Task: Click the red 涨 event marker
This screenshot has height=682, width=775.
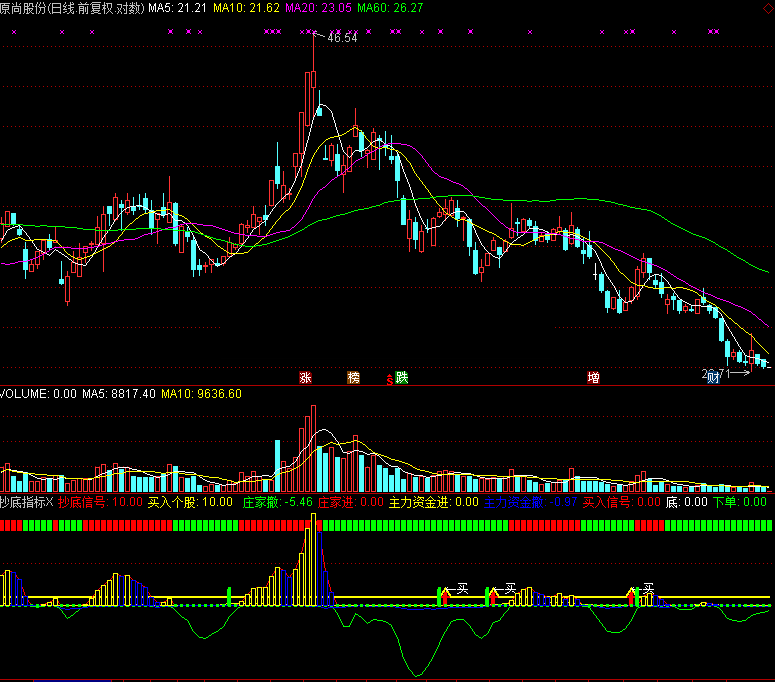Action: pos(305,378)
